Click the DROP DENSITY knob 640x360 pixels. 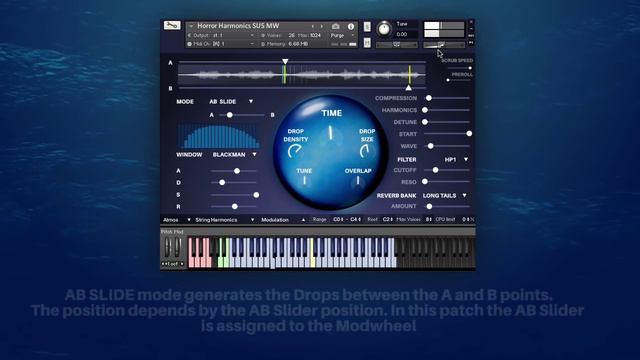pos(295,151)
